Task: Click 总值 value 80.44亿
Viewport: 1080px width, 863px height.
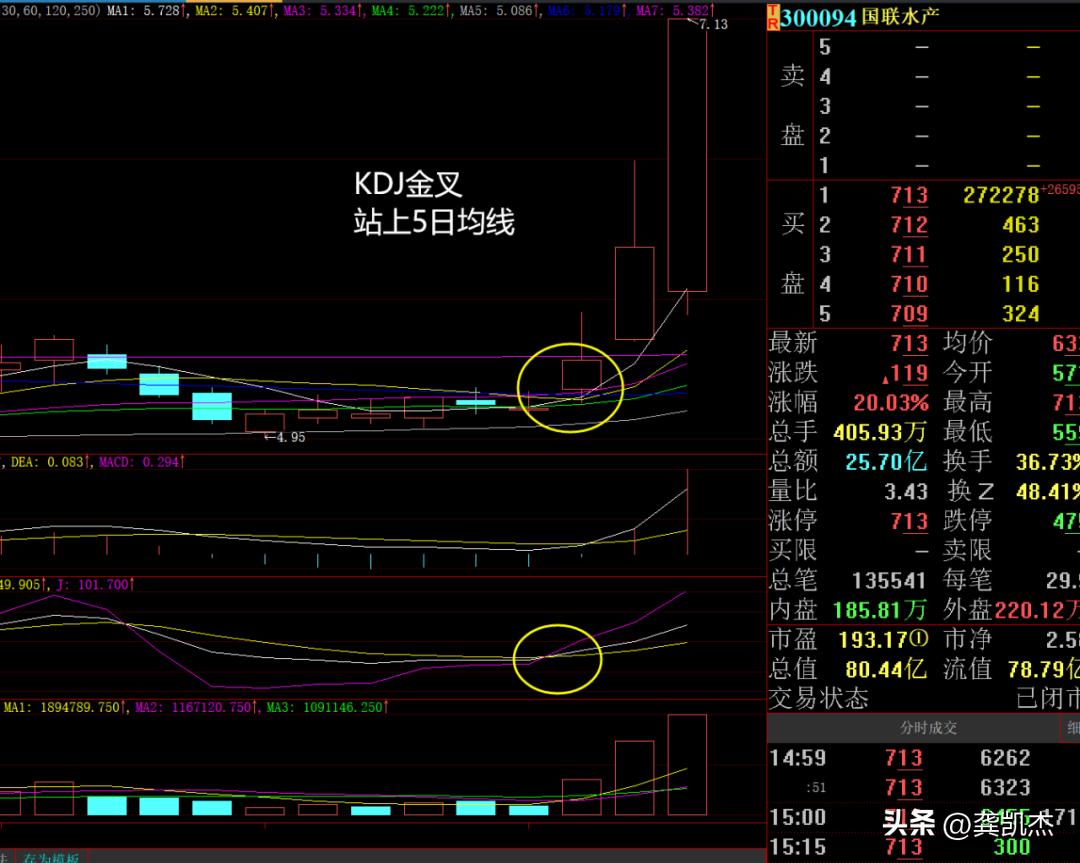Action: (x=886, y=669)
